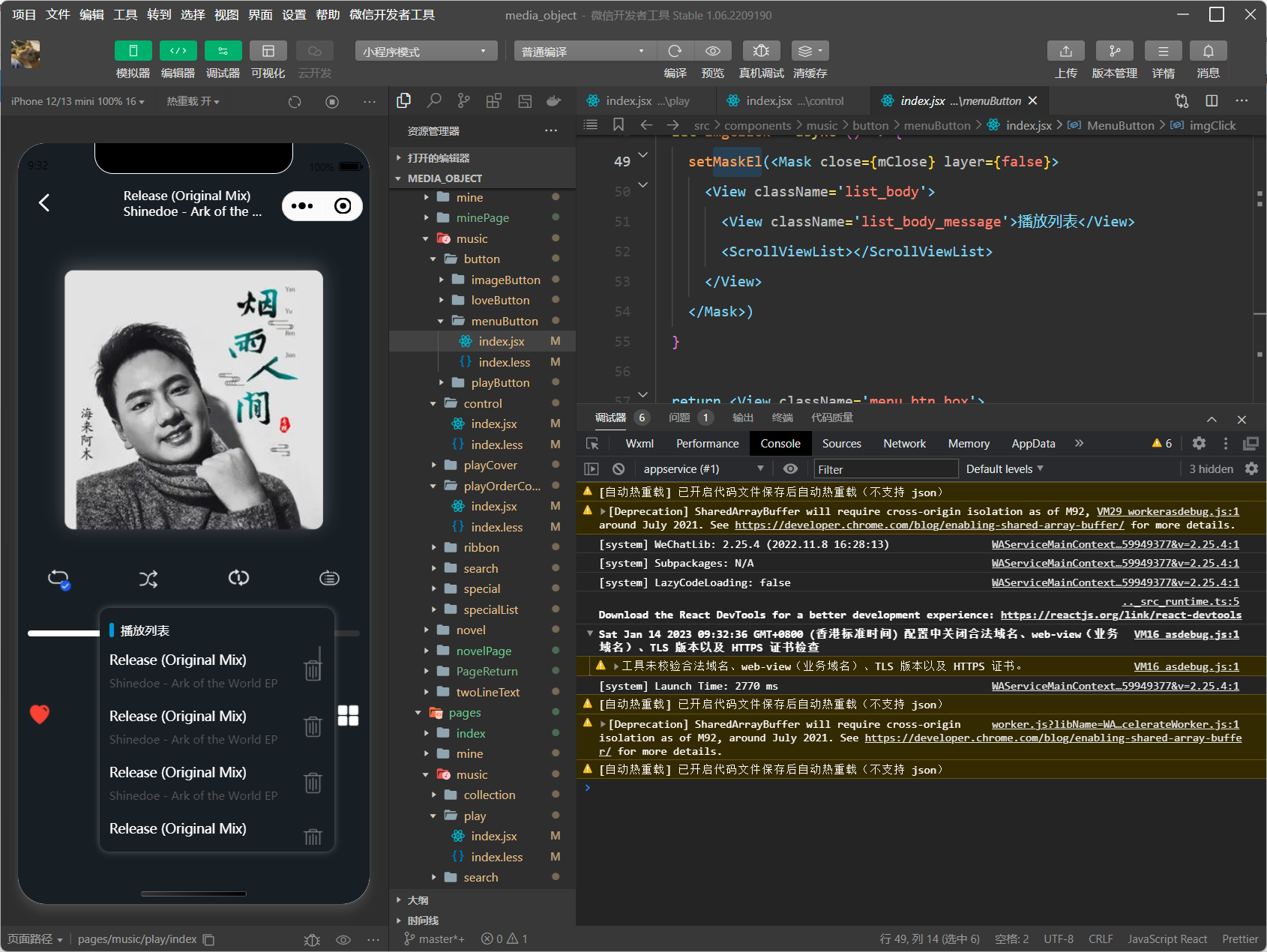Toggle the visualization panel button
This screenshot has height=952, width=1267.
(268, 51)
